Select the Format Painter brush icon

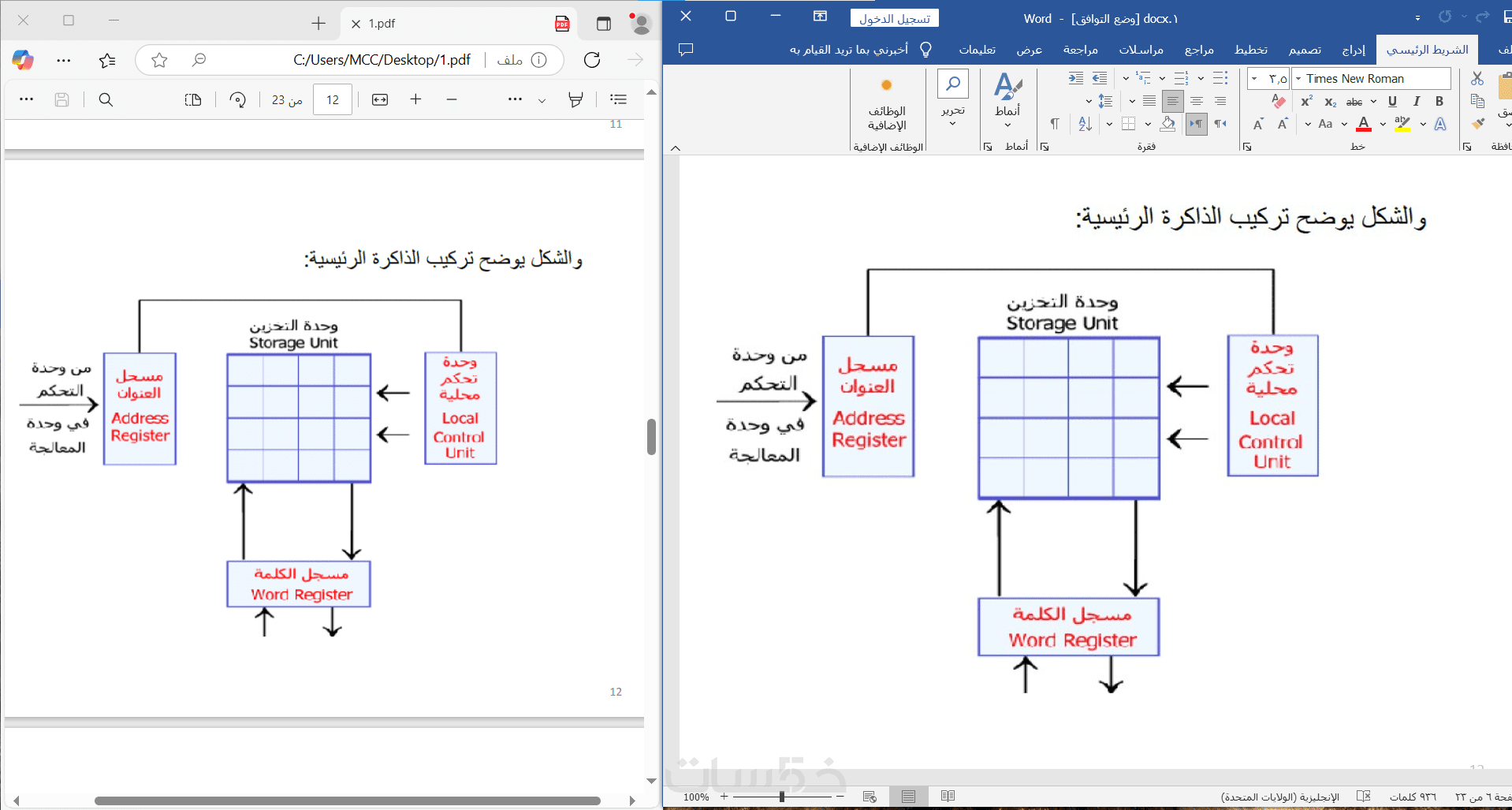(x=1477, y=124)
